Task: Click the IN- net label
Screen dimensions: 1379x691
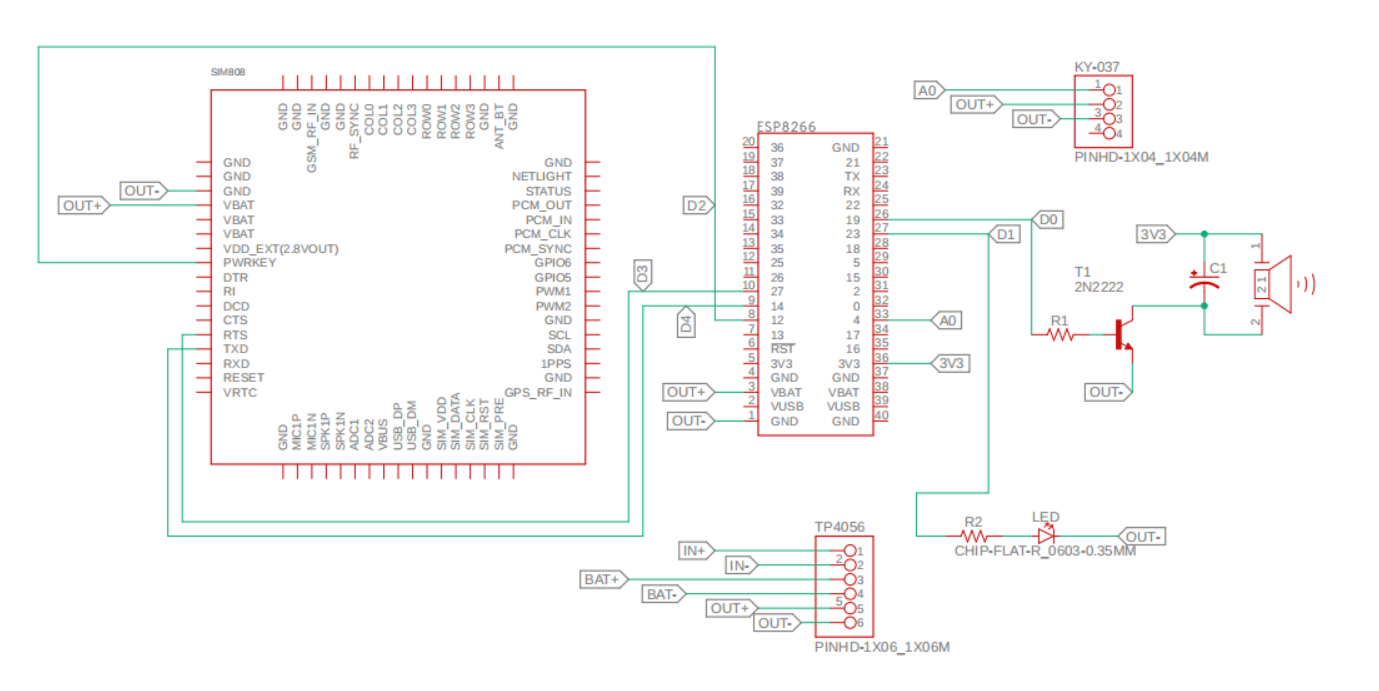Action: coord(741,565)
